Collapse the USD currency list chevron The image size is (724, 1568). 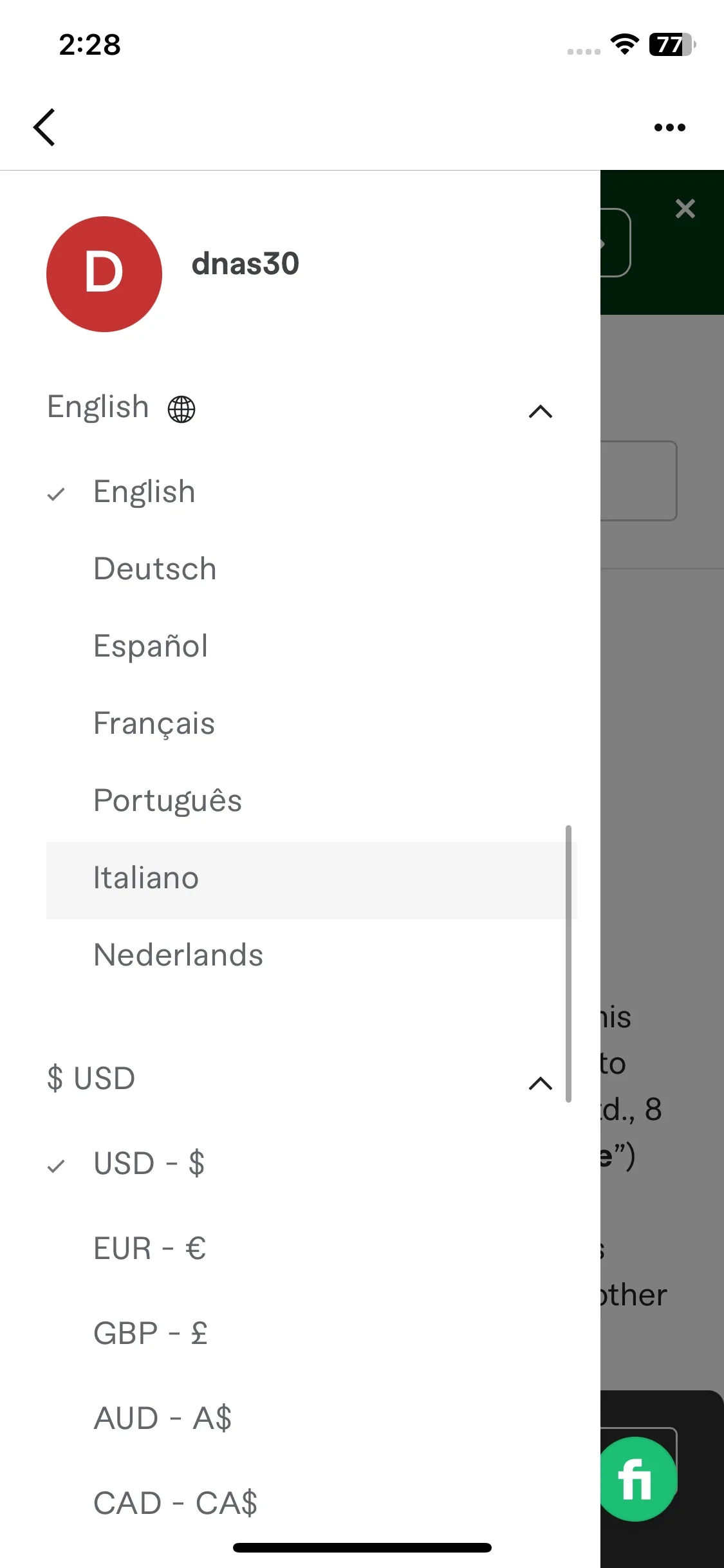coord(541,1083)
